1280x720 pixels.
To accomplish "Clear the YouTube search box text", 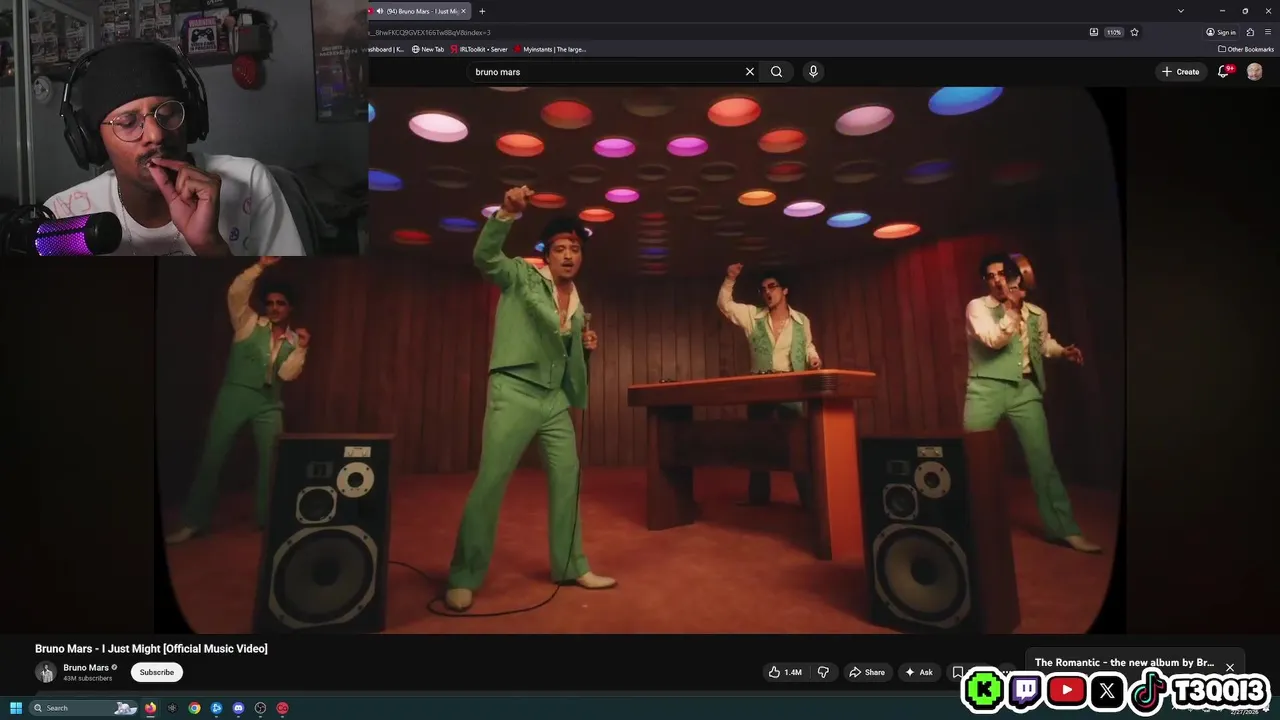I will click(750, 72).
